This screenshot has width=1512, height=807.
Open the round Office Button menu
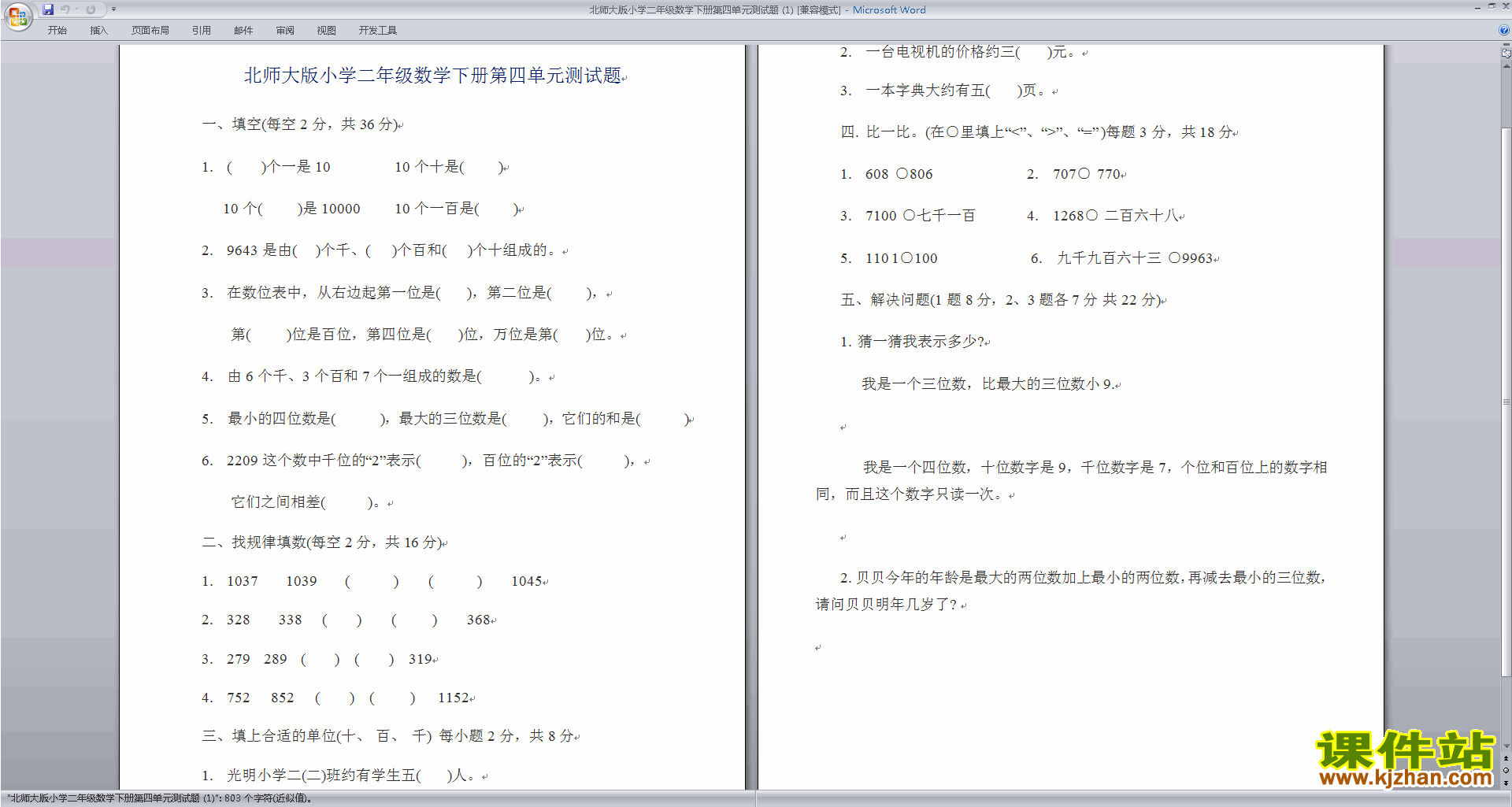point(17,16)
